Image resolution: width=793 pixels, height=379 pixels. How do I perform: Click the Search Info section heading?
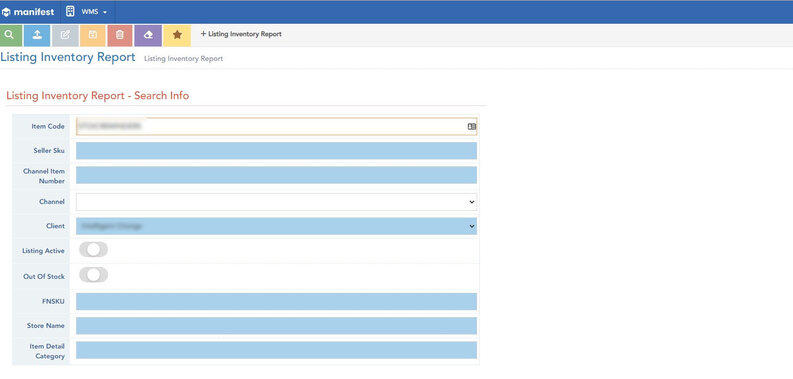point(98,96)
